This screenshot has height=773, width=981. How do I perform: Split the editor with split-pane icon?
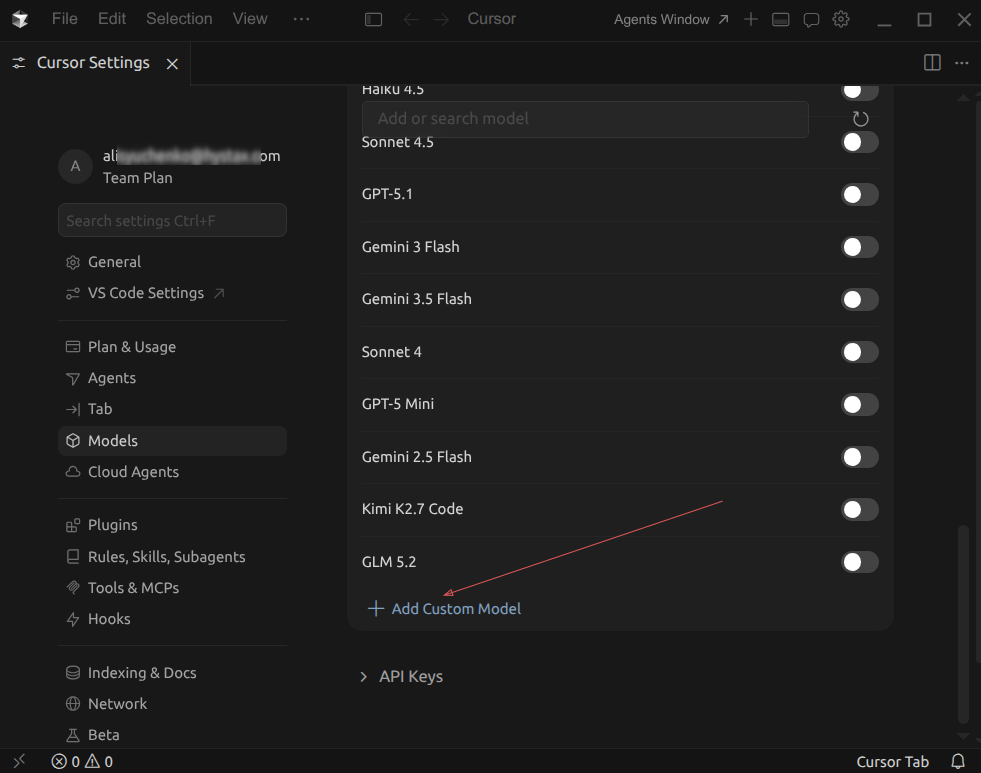click(x=932, y=63)
